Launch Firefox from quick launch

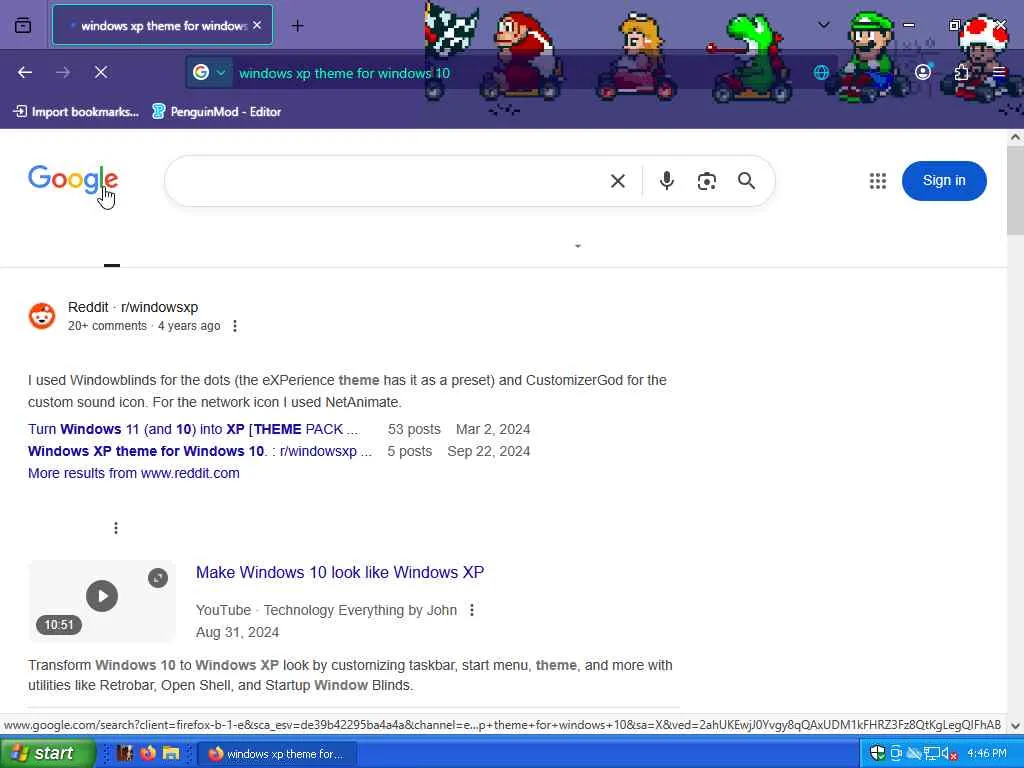pos(148,754)
